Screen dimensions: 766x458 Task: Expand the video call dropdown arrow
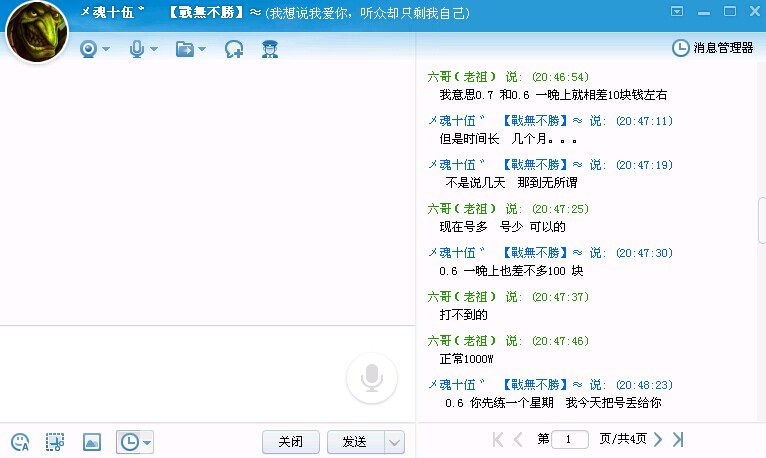pos(106,49)
